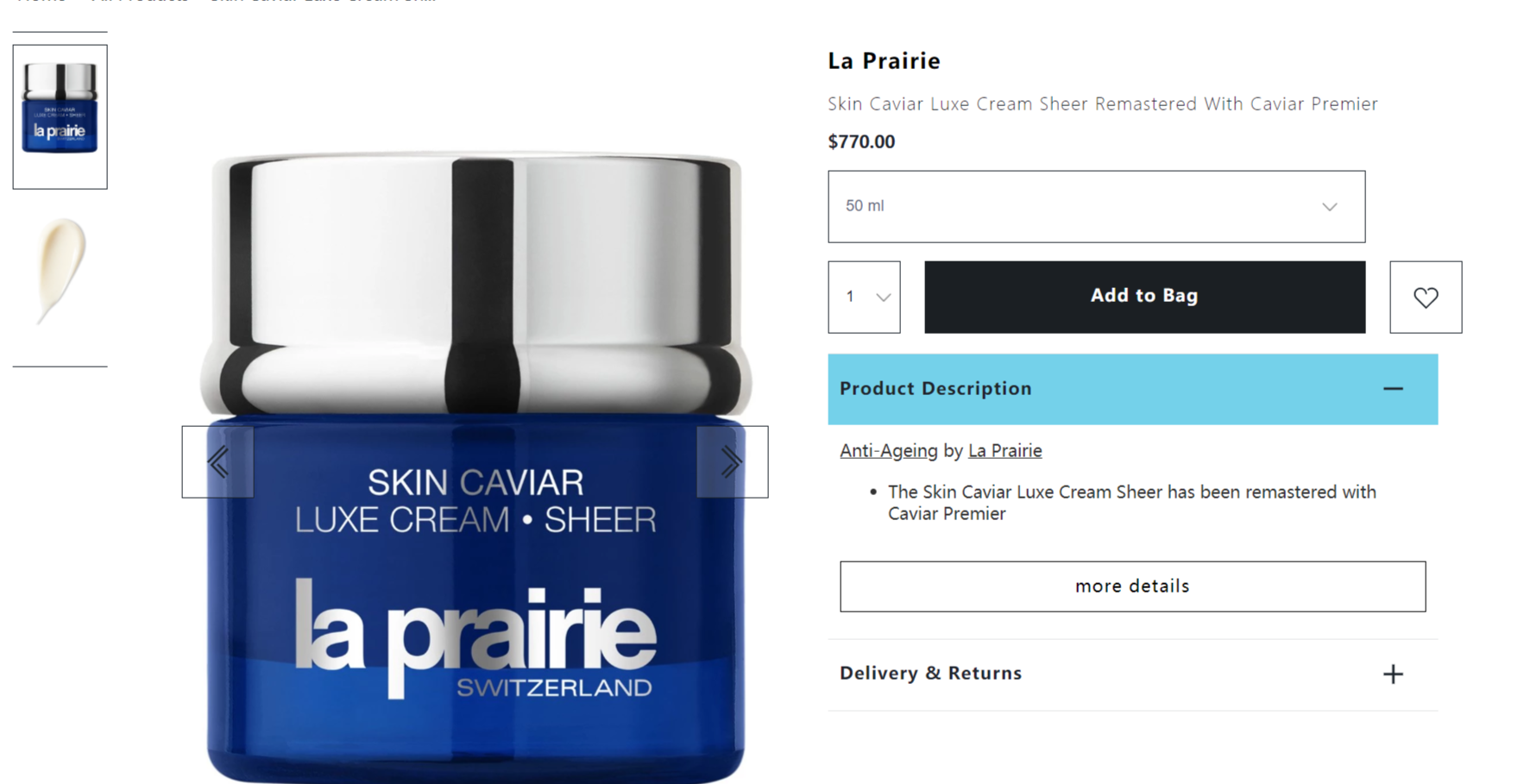The image size is (1524, 784).
Task: Click the size dropdown chevron arrow
Action: [x=1329, y=207]
